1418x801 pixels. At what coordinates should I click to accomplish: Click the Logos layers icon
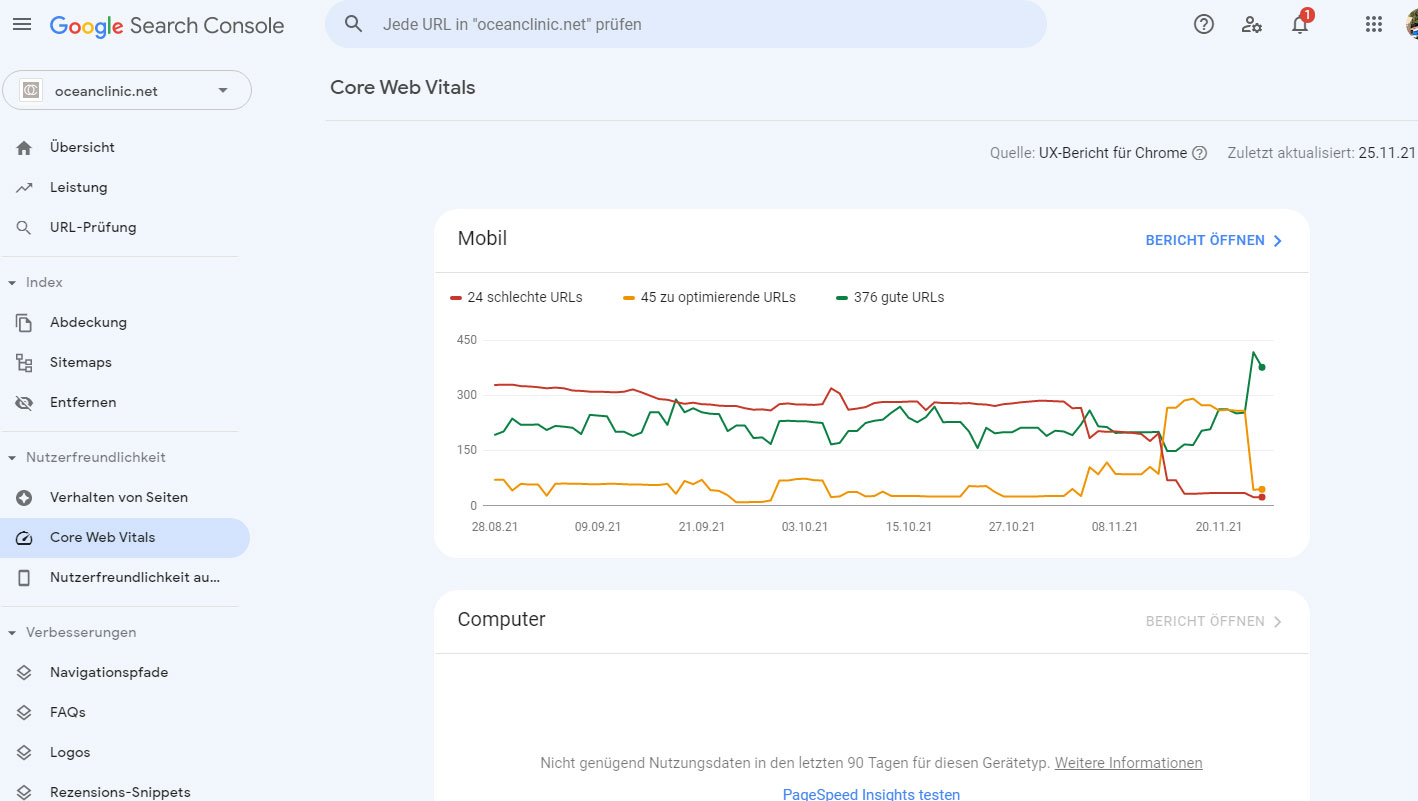click(x=24, y=752)
